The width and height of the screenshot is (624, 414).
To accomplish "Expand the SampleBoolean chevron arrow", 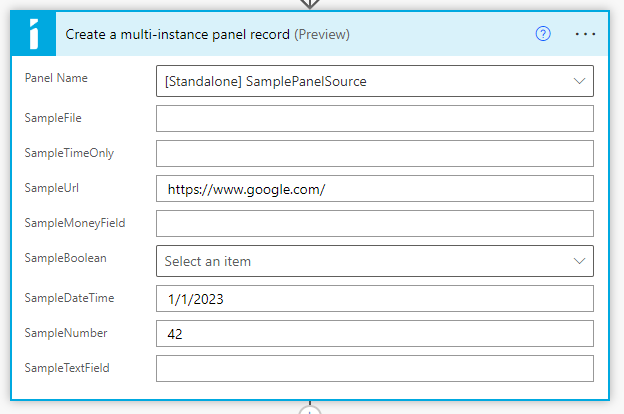I will [x=579, y=261].
